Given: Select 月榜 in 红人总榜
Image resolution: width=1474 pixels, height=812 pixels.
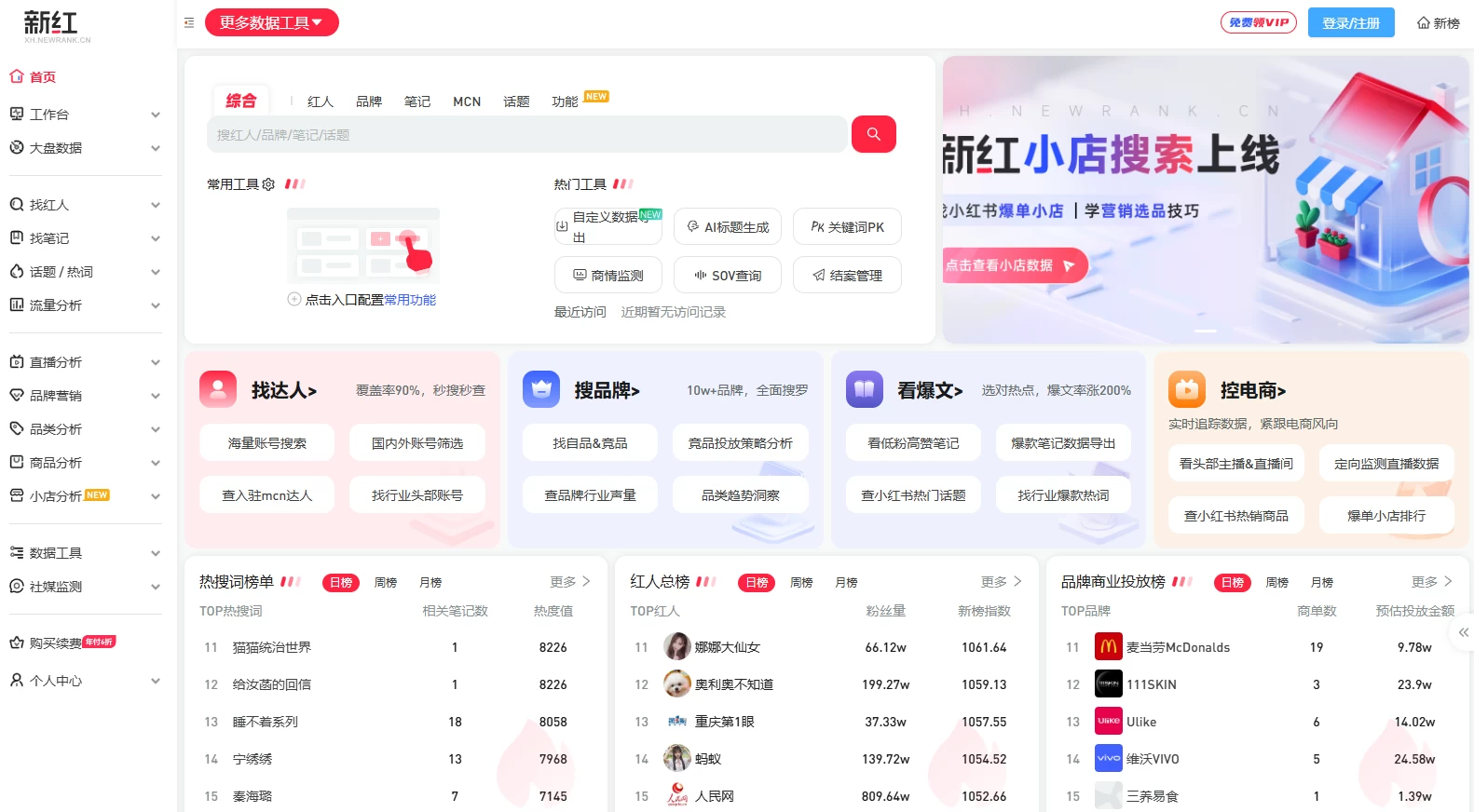Looking at the screenshot, I should tap(846, 582).
